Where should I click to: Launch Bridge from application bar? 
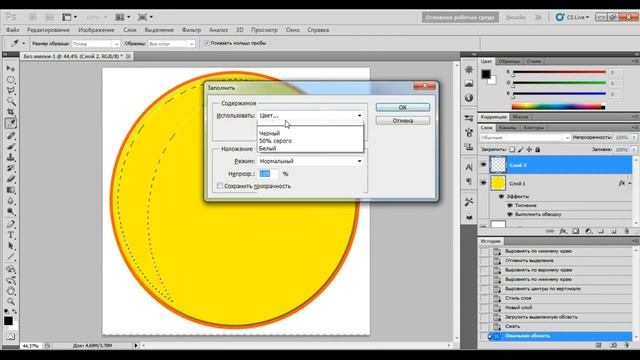coord(32,17)
